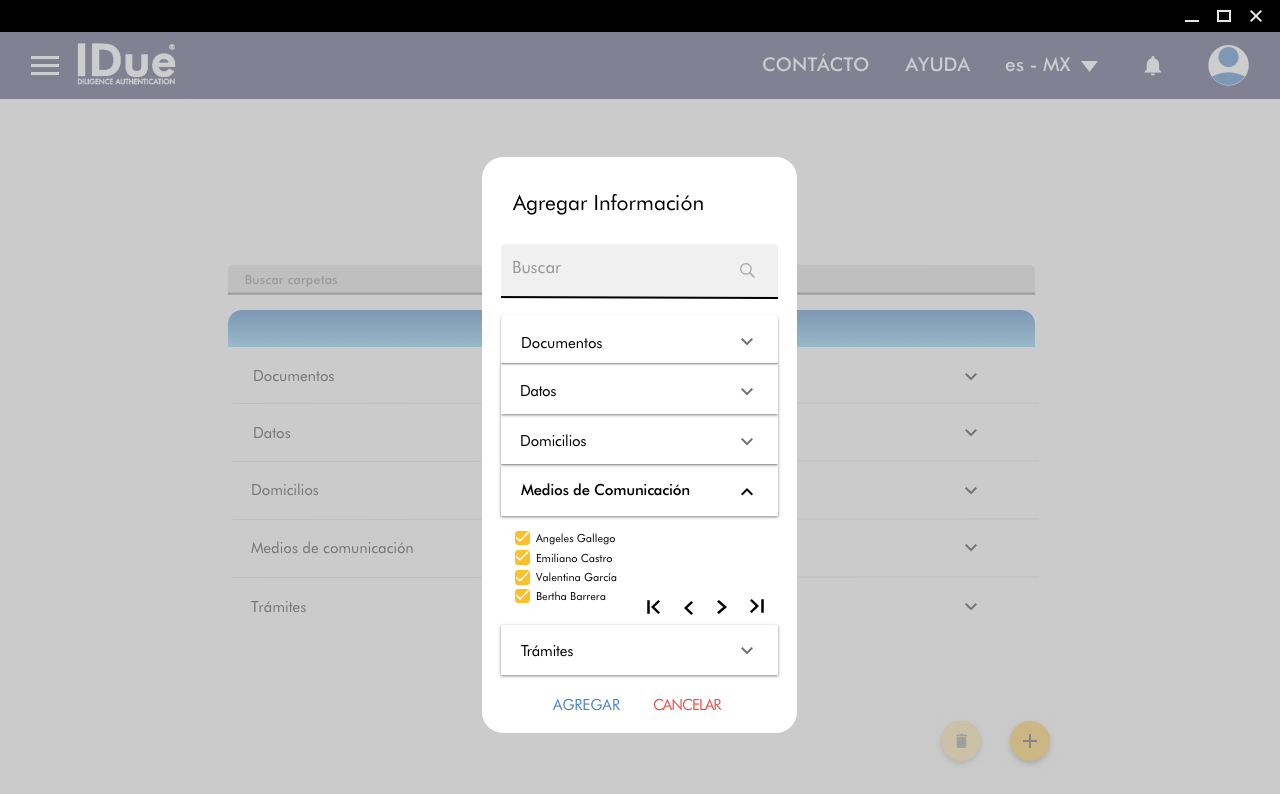Click the search magnifier icon
Screen dimensions: 1280x794
tap(747, 270)
